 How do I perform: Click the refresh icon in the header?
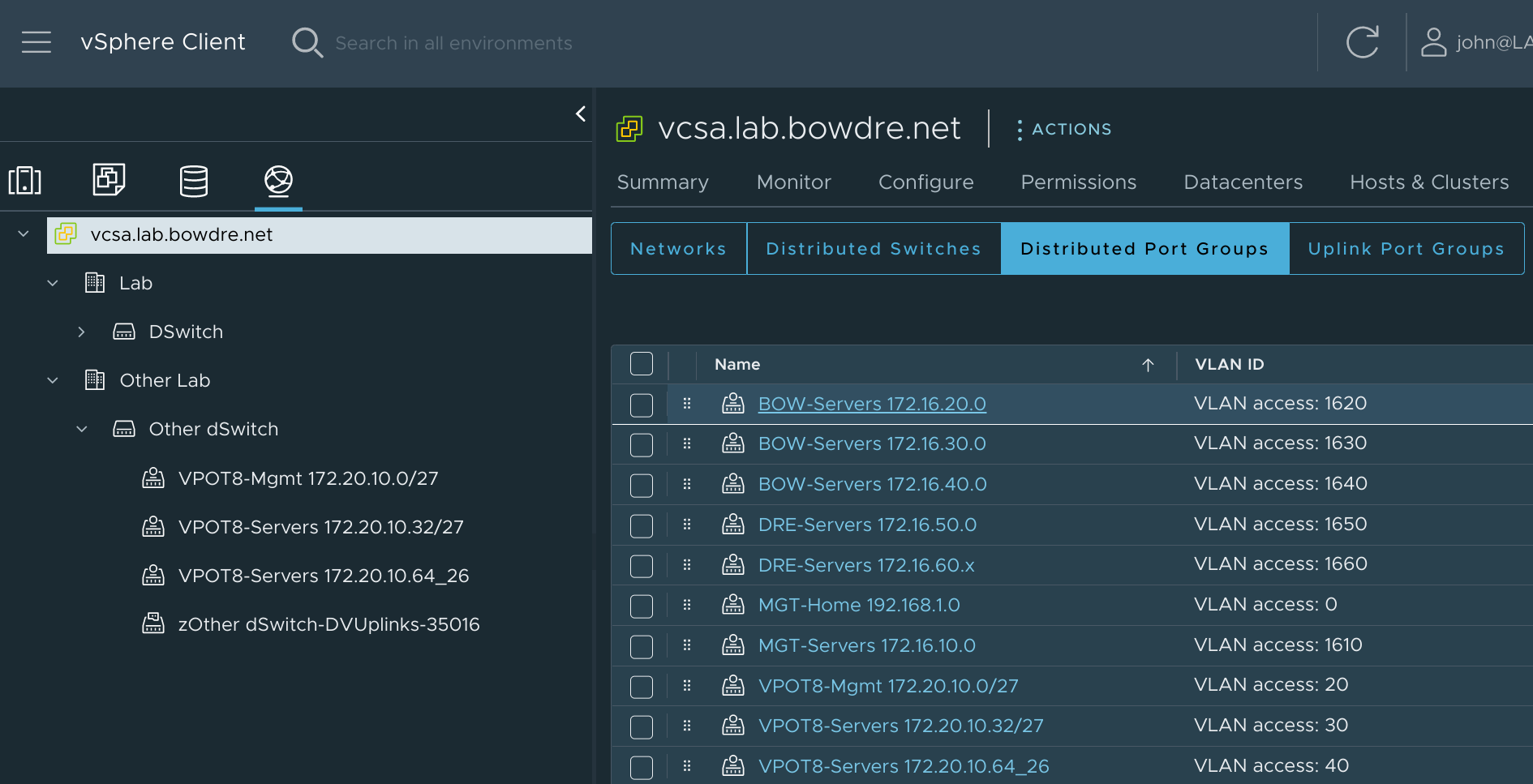click(1362, 42)
